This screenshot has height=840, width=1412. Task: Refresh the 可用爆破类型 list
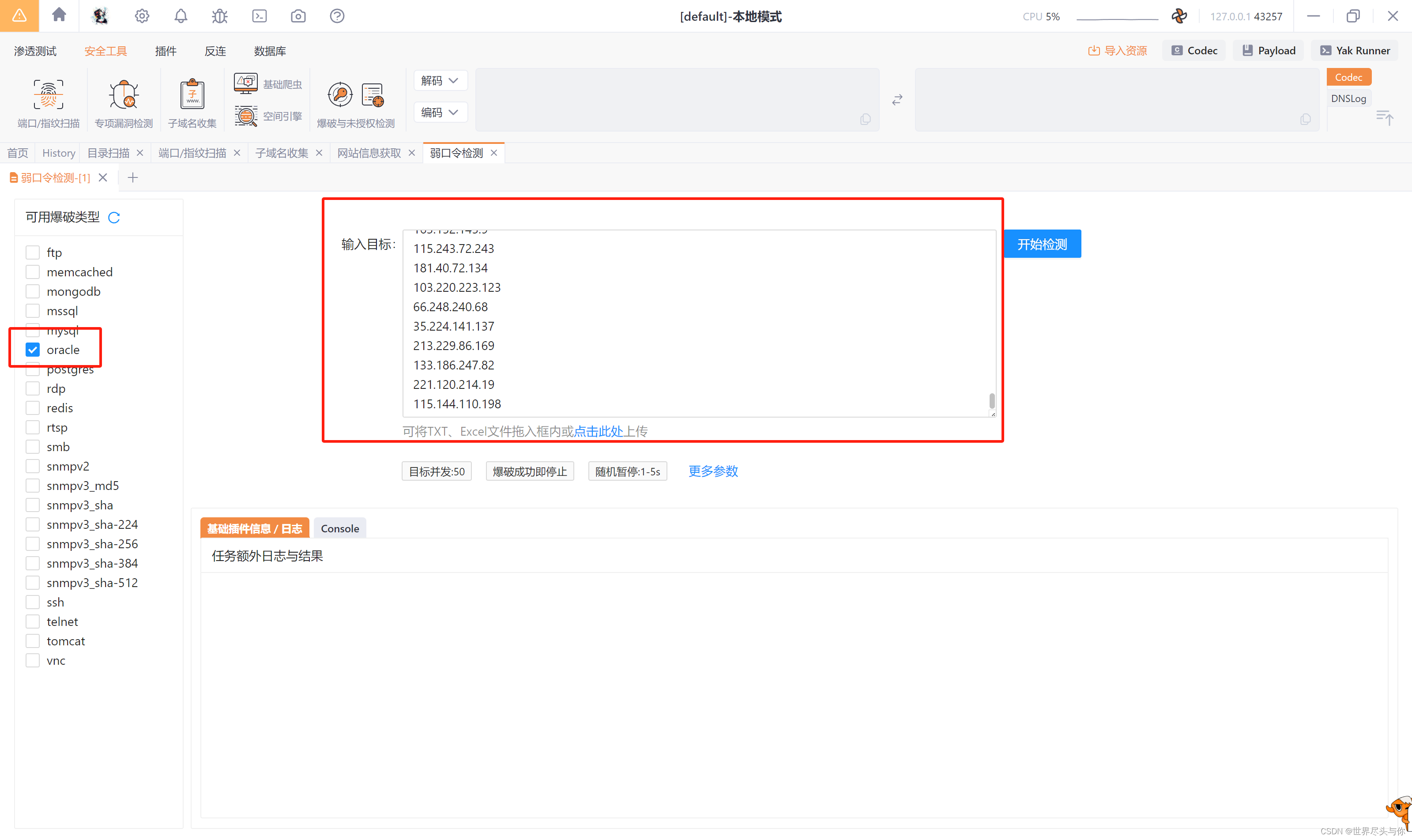114,217
